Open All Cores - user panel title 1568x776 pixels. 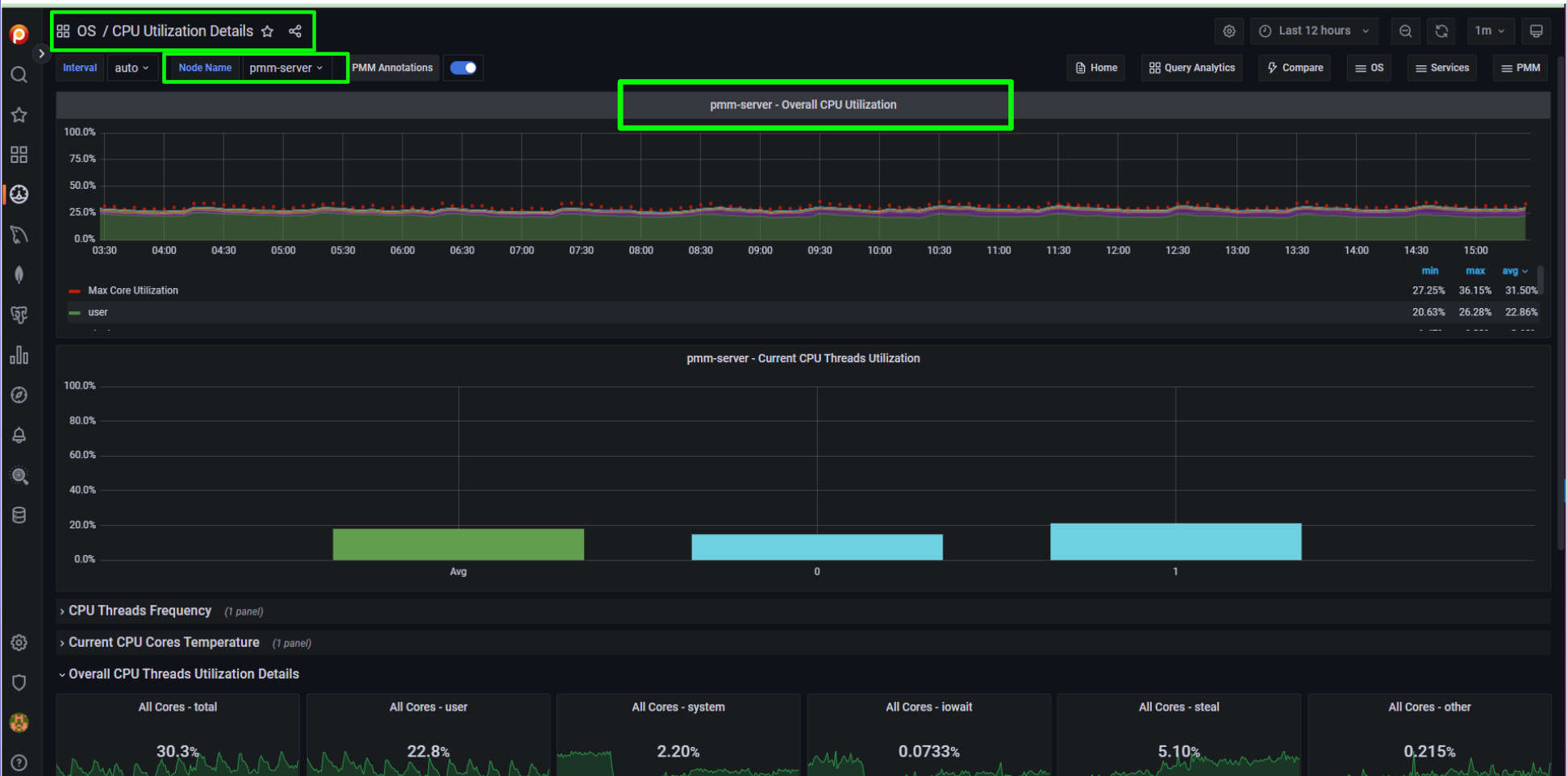click(428, 707)
